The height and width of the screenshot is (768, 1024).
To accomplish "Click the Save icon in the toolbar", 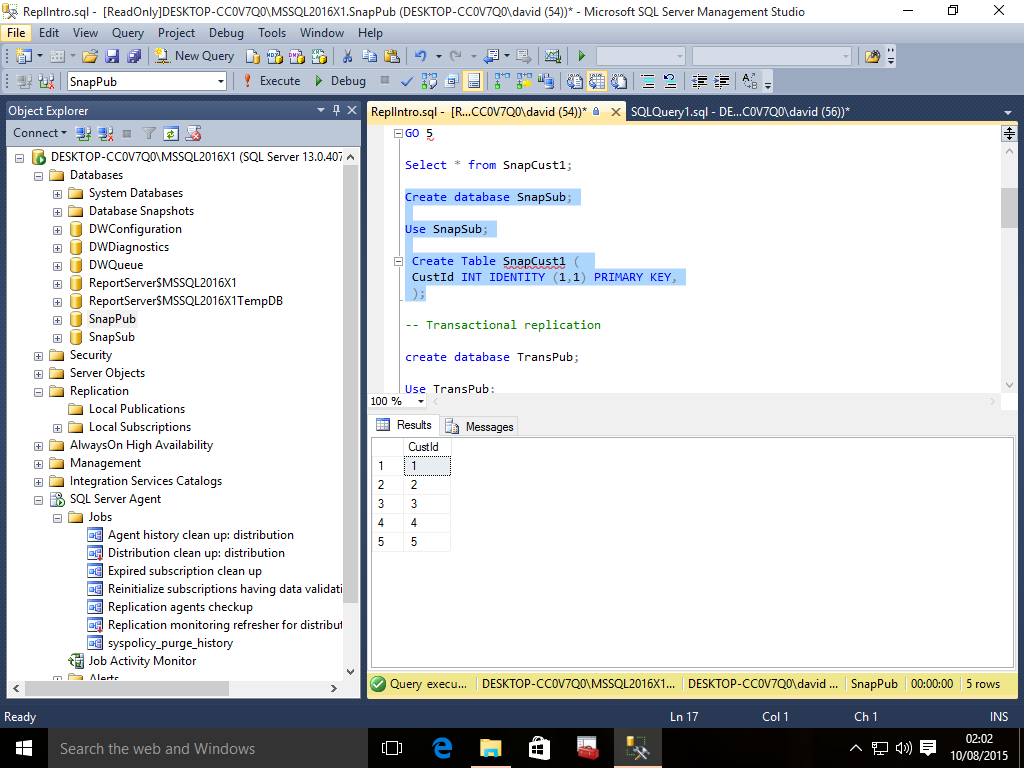I will (111, 56).
